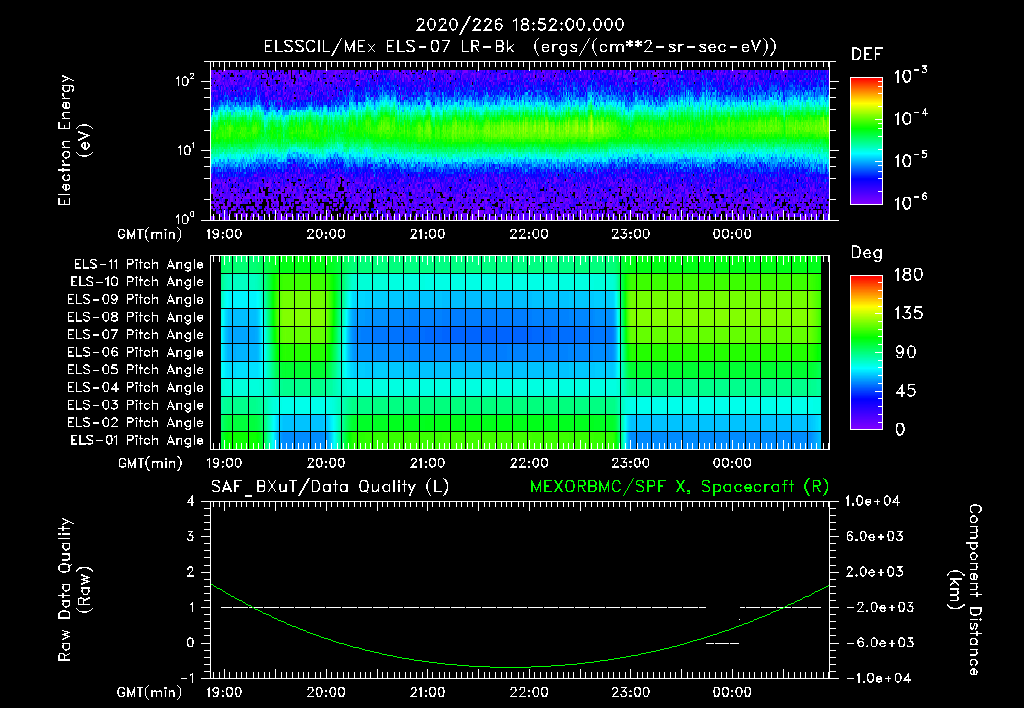Click the Deg pitch angle color bar
1024x708 pixels.
tap(866, 352)
